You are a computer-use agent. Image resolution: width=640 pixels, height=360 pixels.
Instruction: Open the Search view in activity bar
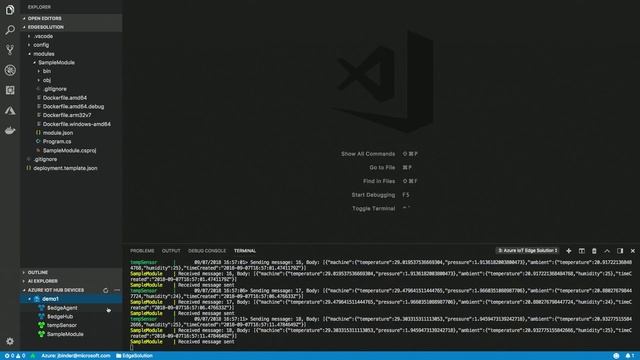click(10, 30)
